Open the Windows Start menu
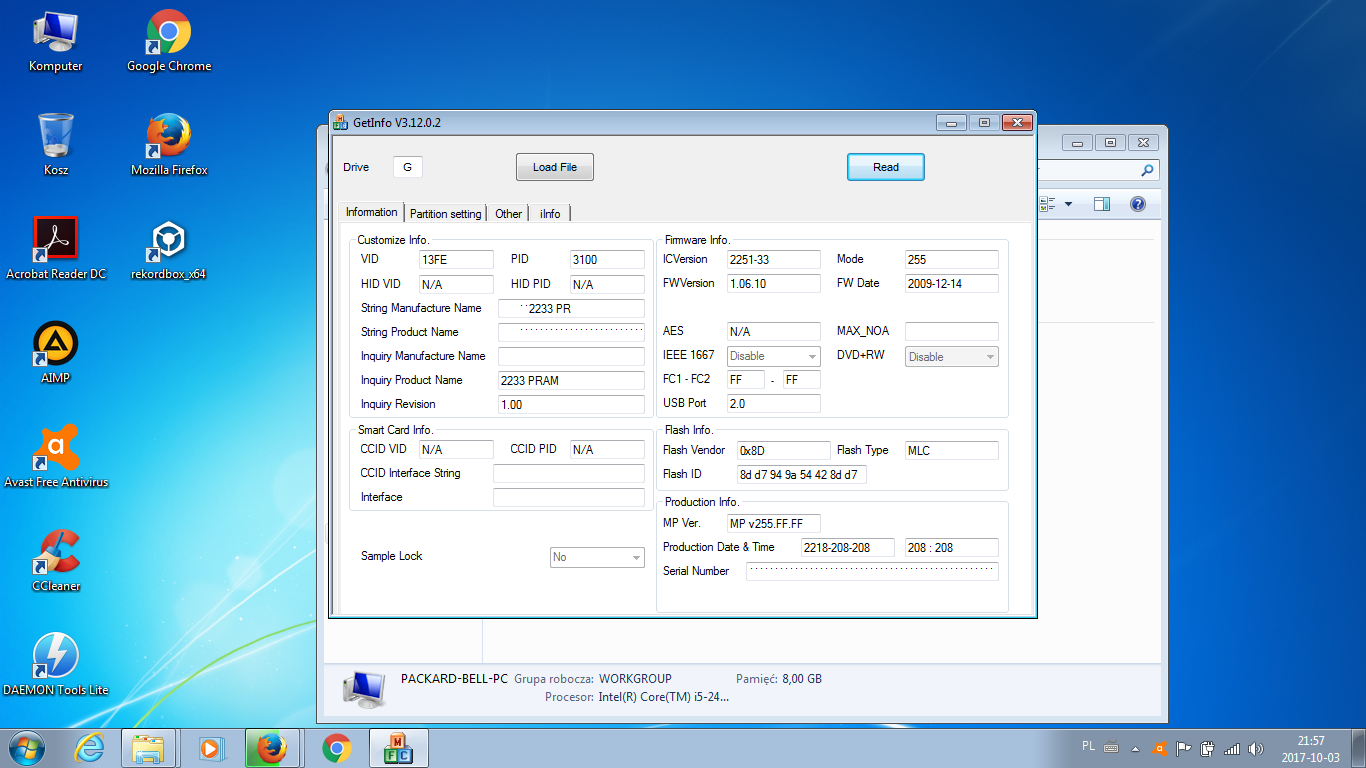This screenshot has height=768, width=1366. pos(28,747)
